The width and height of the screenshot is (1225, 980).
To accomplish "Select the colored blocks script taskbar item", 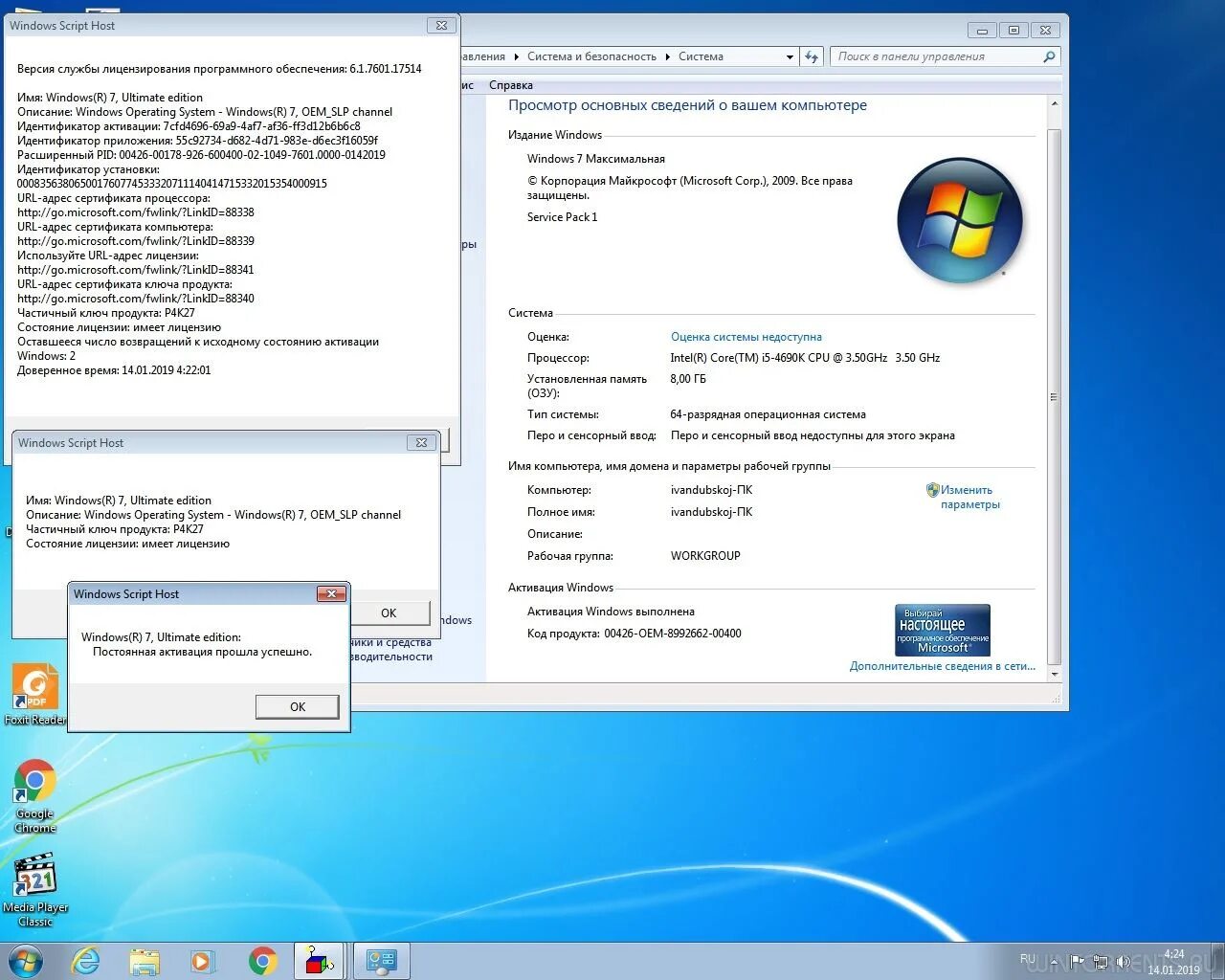I will coord(319,961).
